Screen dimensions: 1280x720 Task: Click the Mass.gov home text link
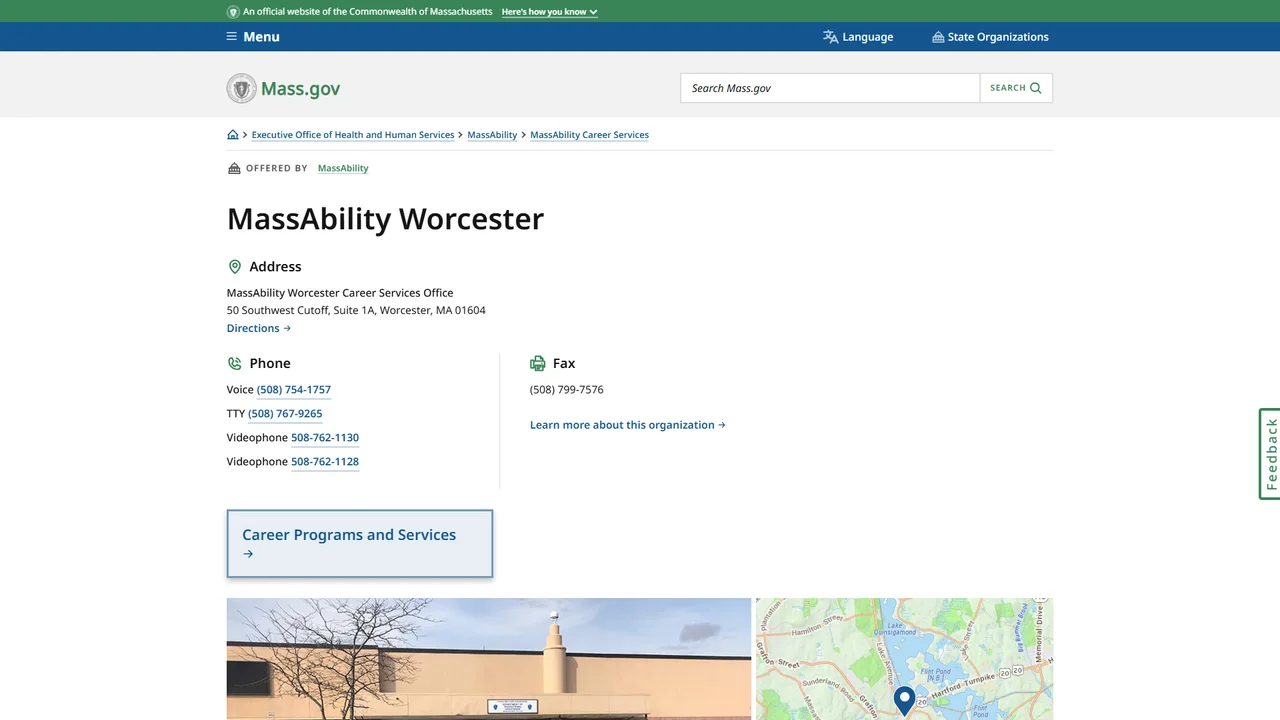(301, 88)
